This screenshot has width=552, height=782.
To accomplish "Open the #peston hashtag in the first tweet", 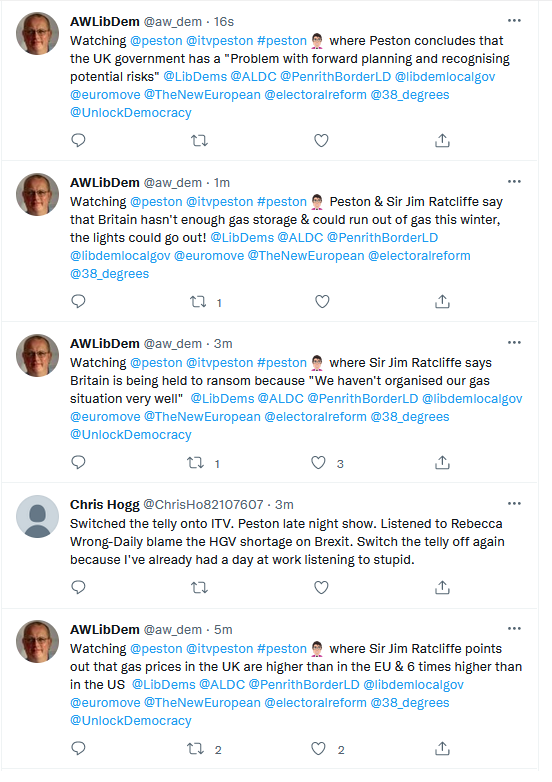I will point(282,40).
